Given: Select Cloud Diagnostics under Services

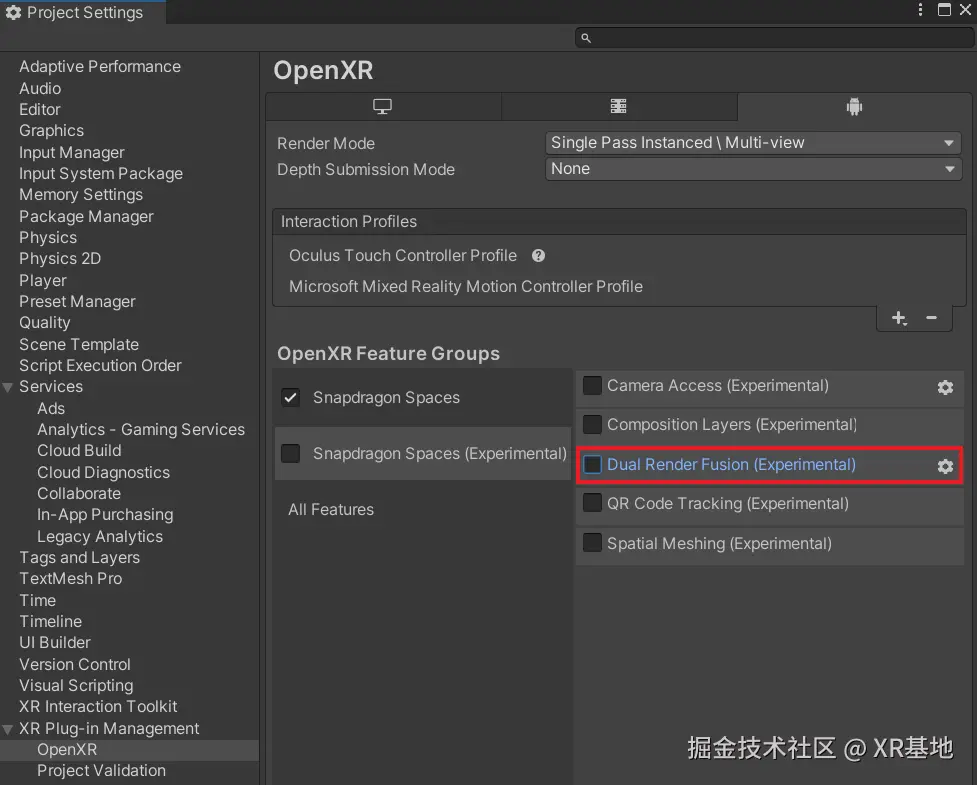Looking at the screenshot, I should click(x=103, y=473).
